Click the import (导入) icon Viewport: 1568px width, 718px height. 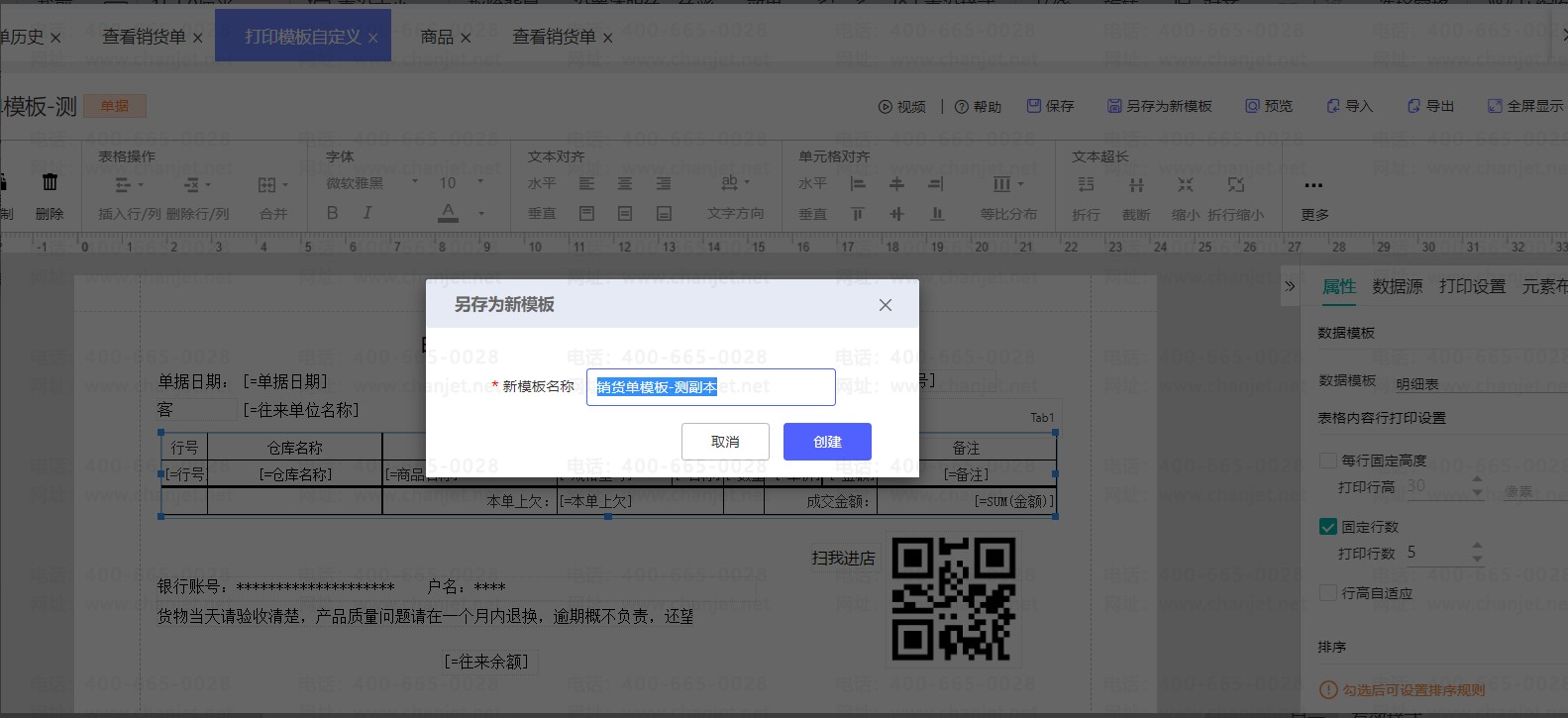(1333, 106)
